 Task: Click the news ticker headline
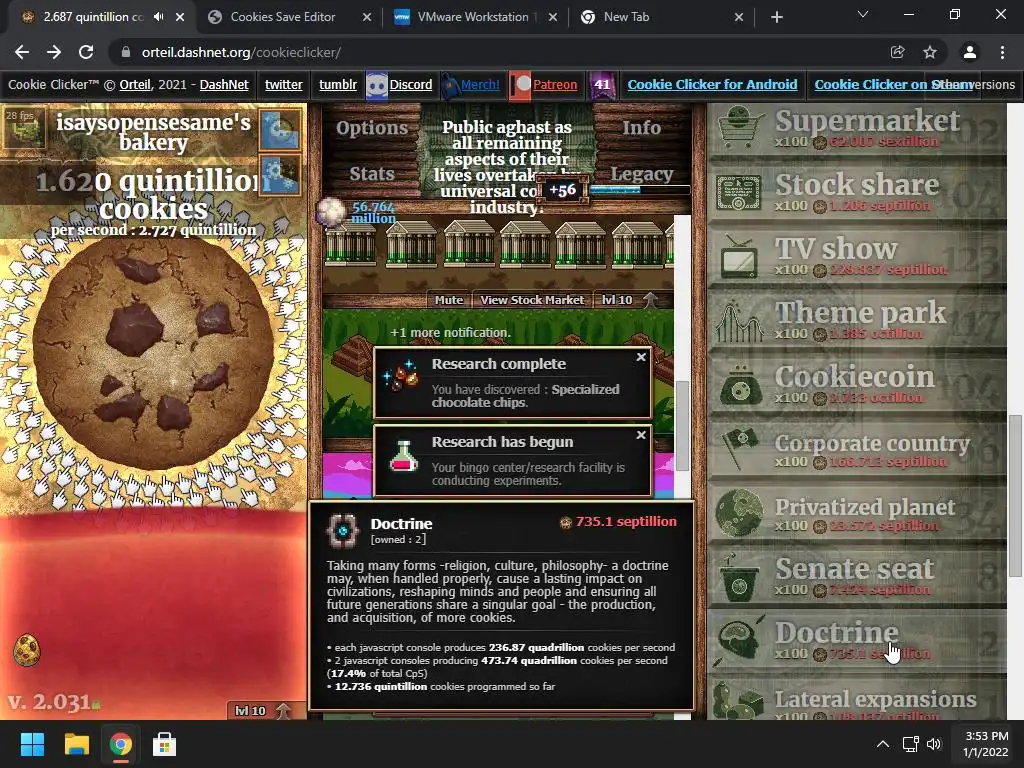click(x=507, y=167)
